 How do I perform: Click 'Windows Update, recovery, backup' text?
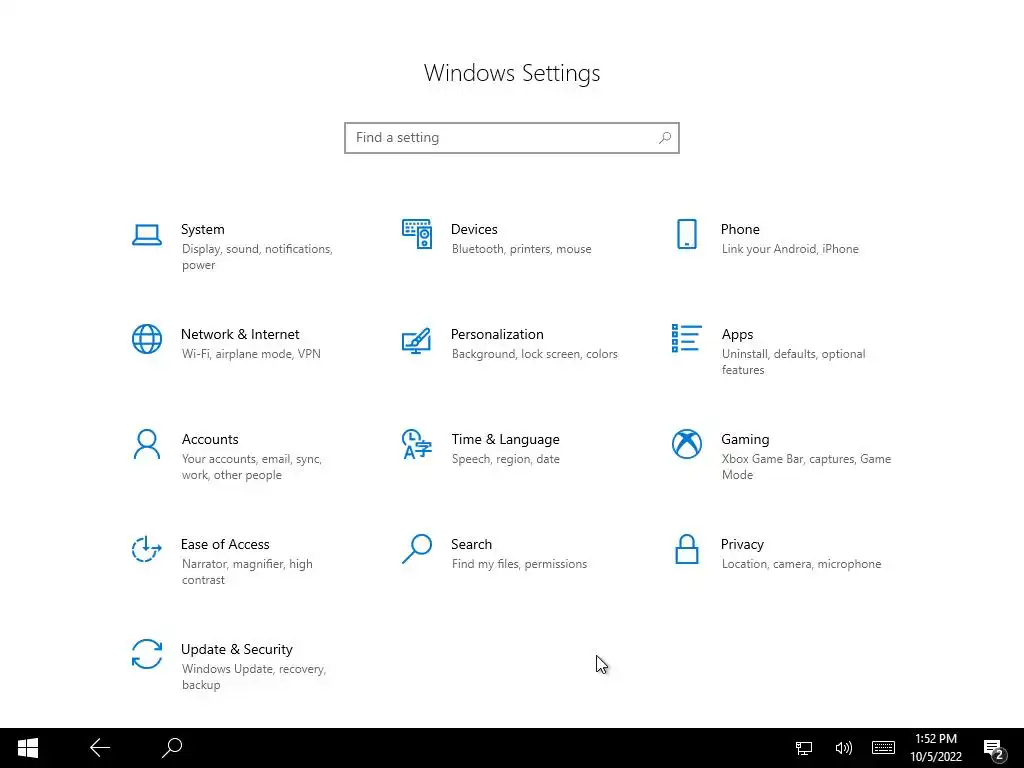[x=253, y=677]
